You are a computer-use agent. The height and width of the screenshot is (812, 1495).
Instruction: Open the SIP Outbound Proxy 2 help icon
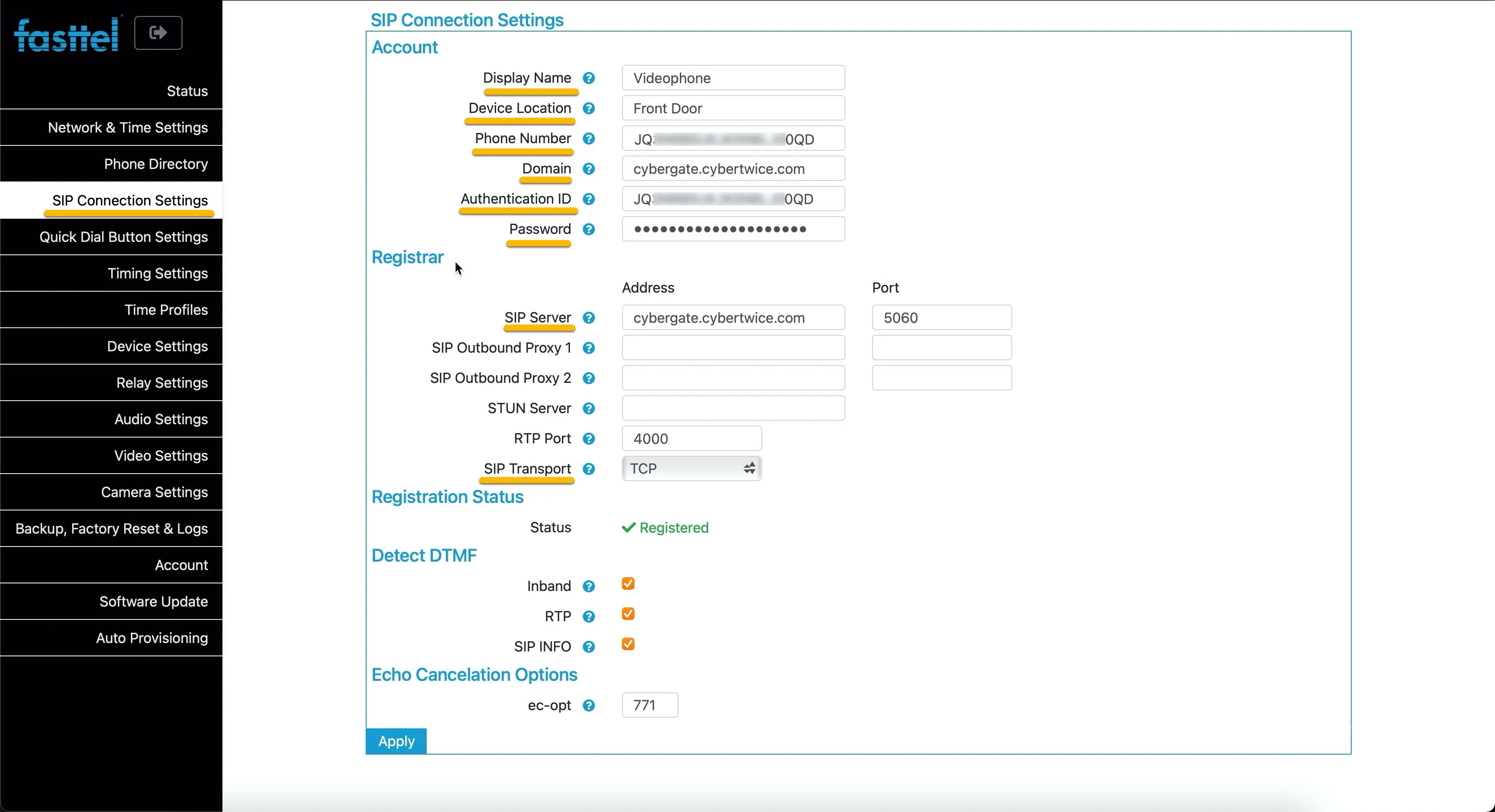589,378
